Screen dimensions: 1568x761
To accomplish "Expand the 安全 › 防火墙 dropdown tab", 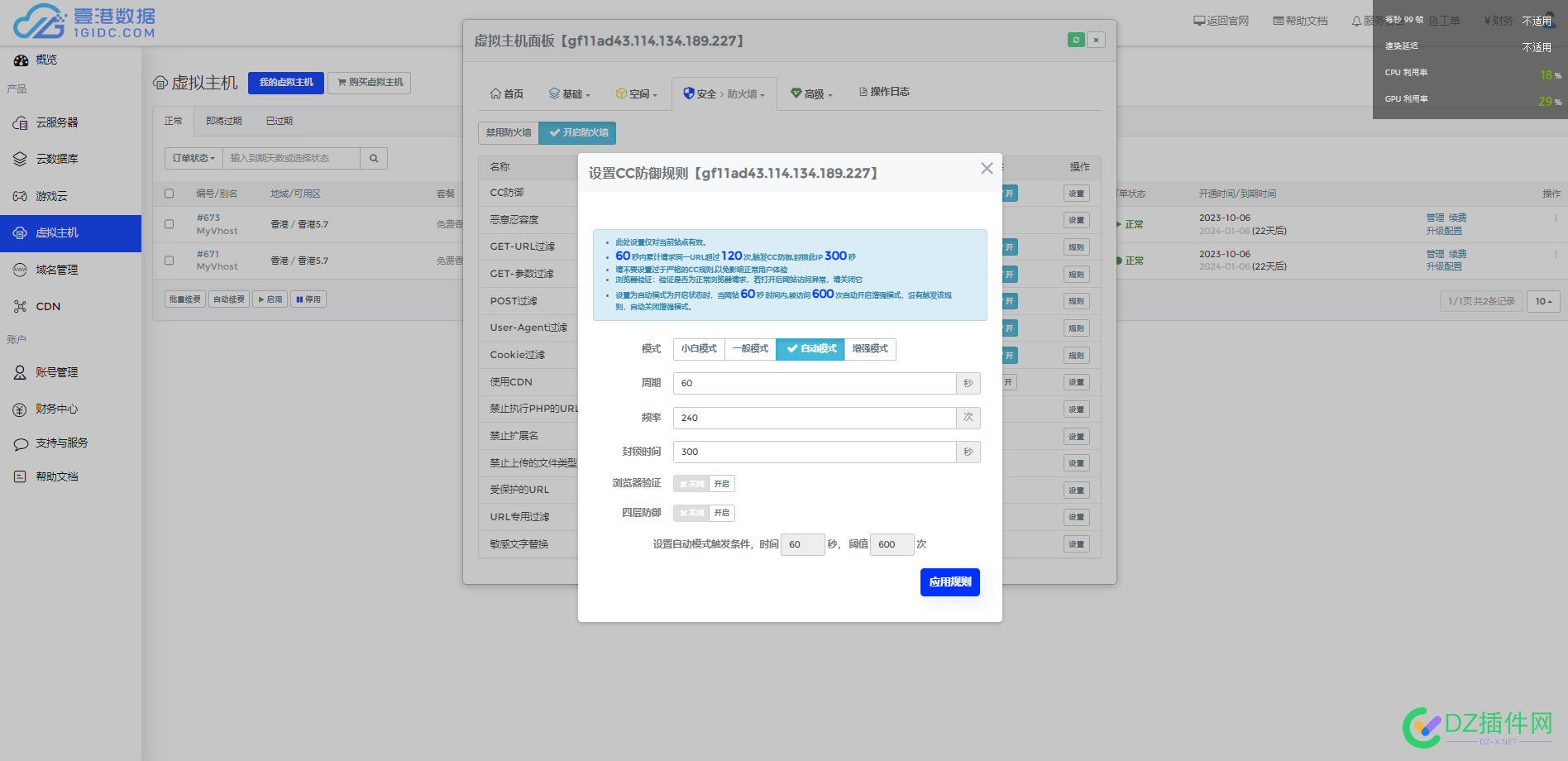I will (x=724, y=94).
